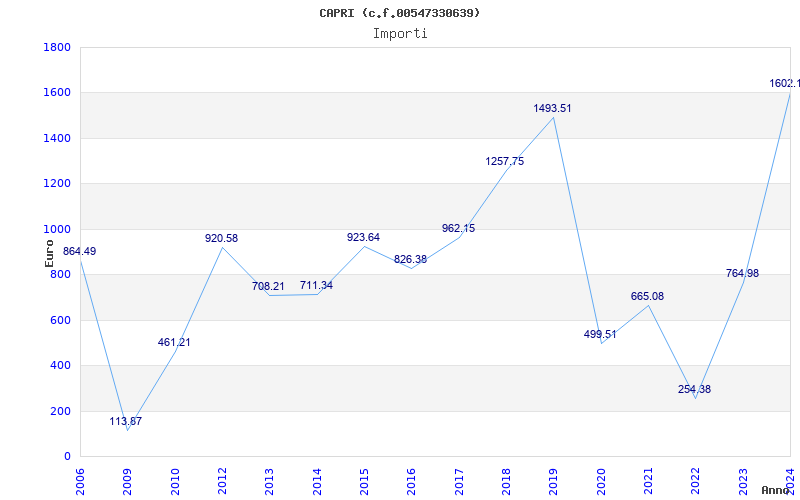Click the x-axis year label 2021
Viewport: 800px width, 500px height.
point(648,482)
